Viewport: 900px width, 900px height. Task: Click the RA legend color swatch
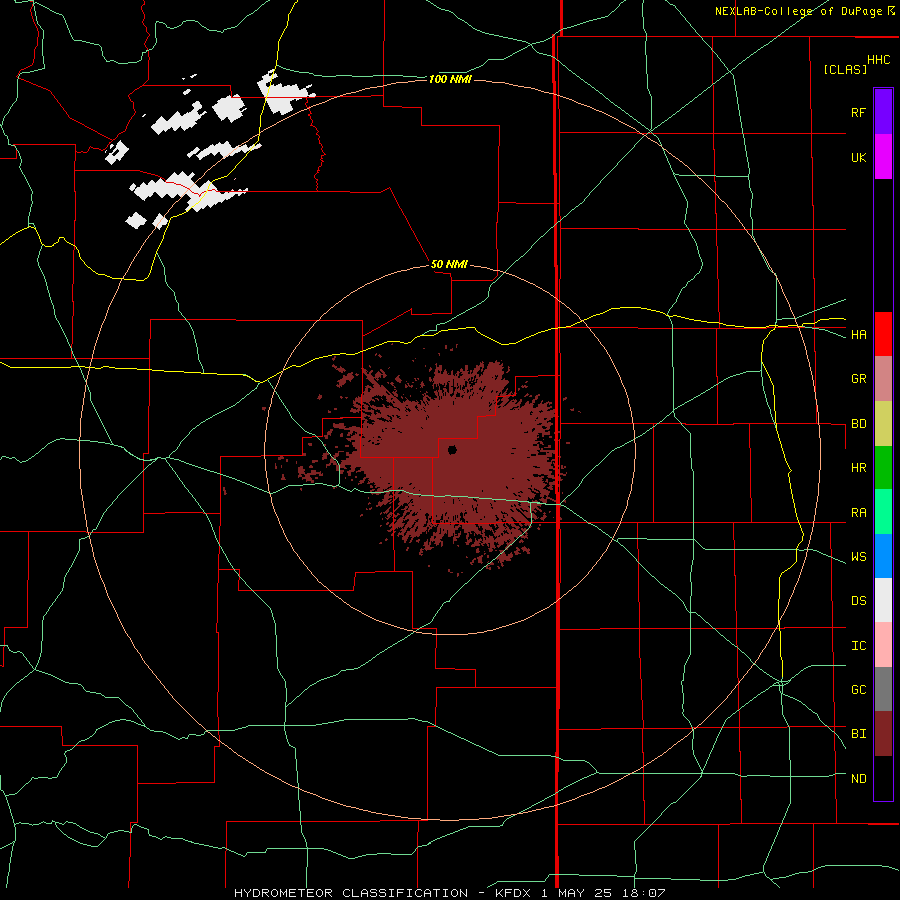(x=883, y=512)
